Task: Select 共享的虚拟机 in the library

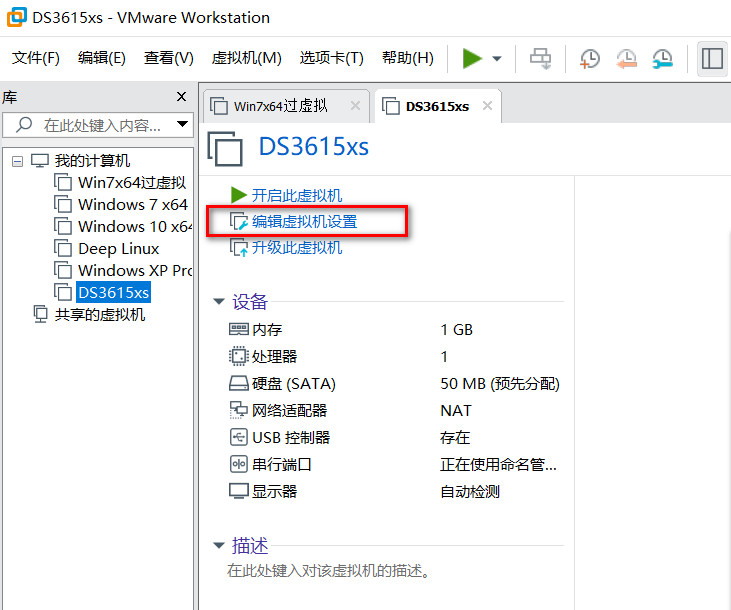Action: [100, 315]
